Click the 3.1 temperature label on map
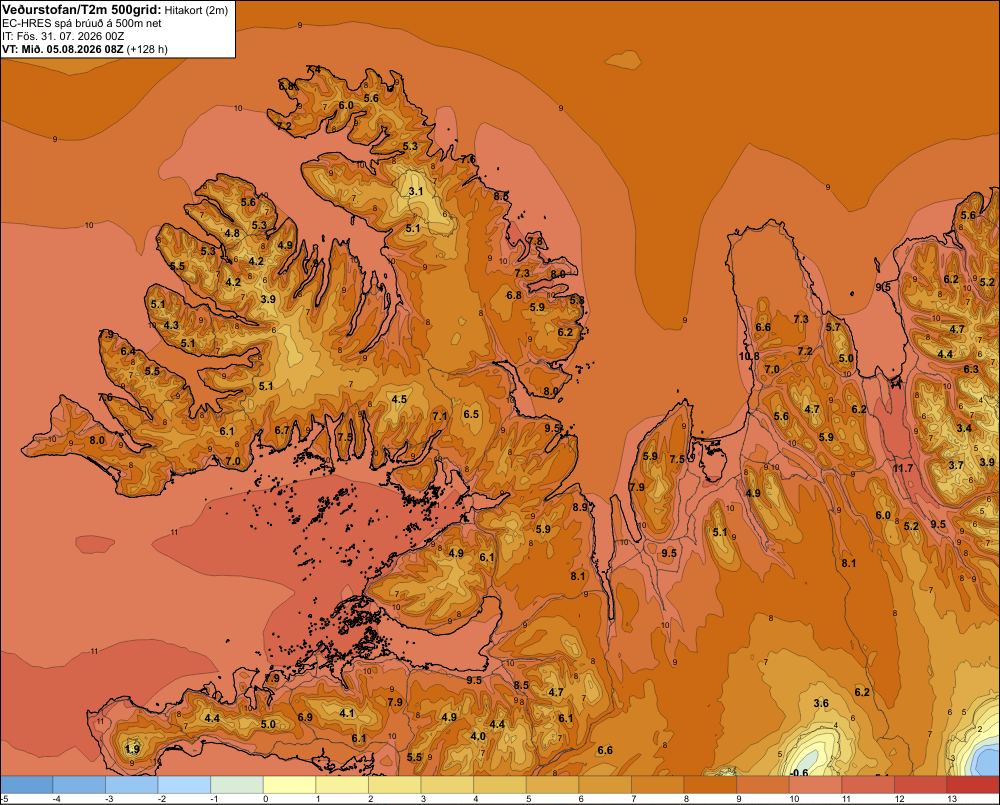1000x805 pixels. [416, 191]
